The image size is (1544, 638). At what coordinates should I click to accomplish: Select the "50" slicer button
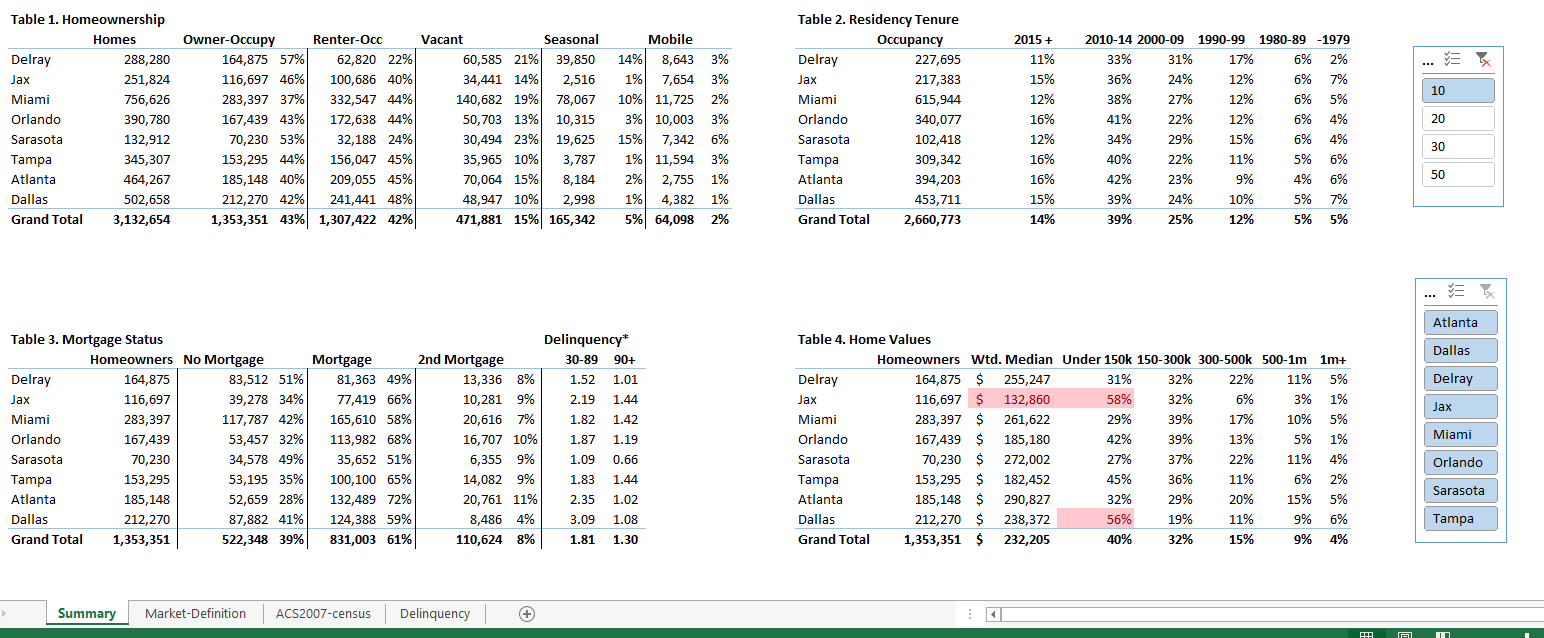point(1458,174)
